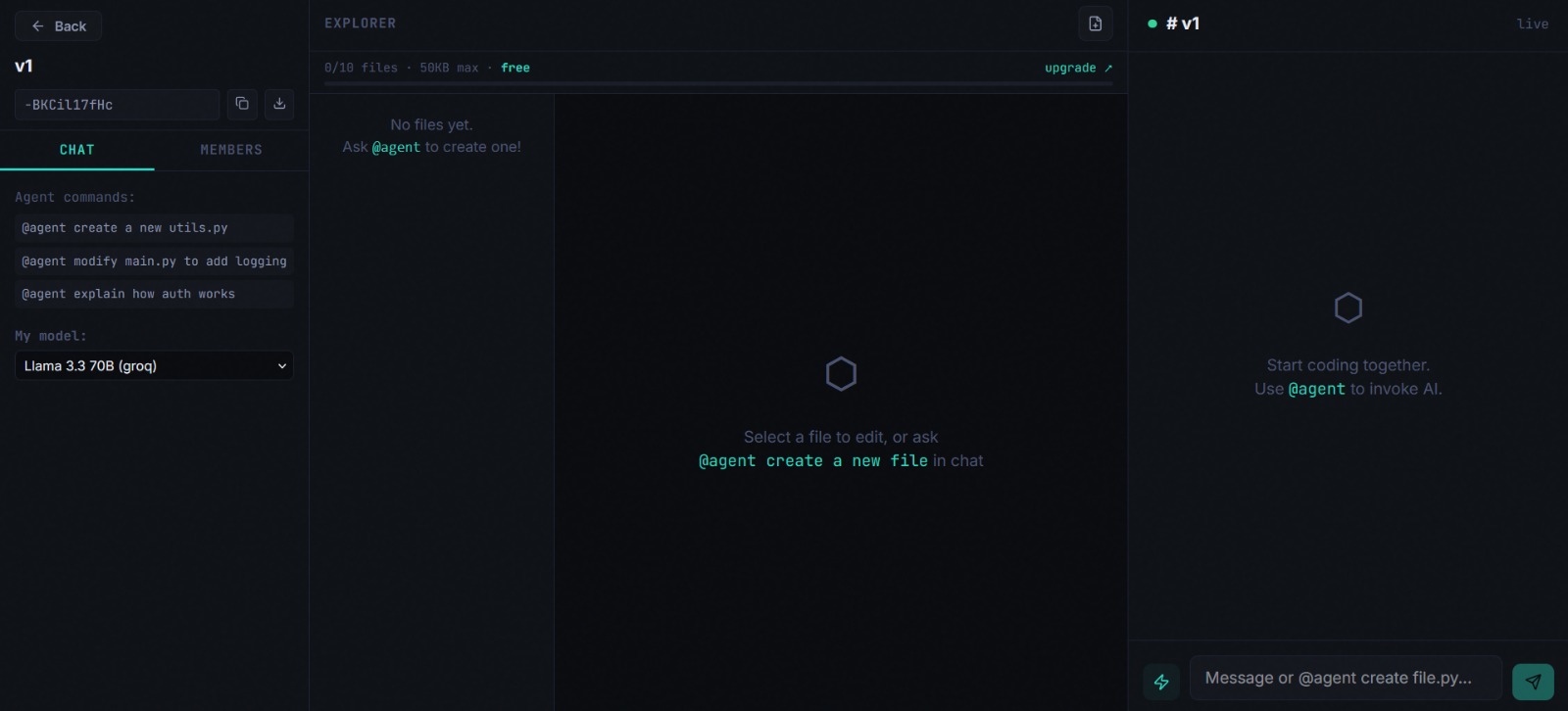Copy the room code with copy icon
Image resolution: width=1568 pixels, height=711 pixels.
point(242,104)
